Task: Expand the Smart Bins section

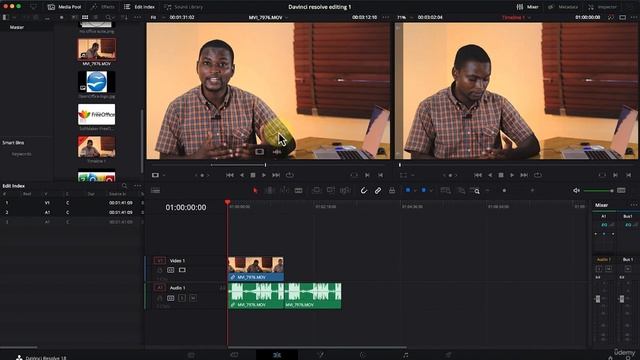Action: coord(13,143)
